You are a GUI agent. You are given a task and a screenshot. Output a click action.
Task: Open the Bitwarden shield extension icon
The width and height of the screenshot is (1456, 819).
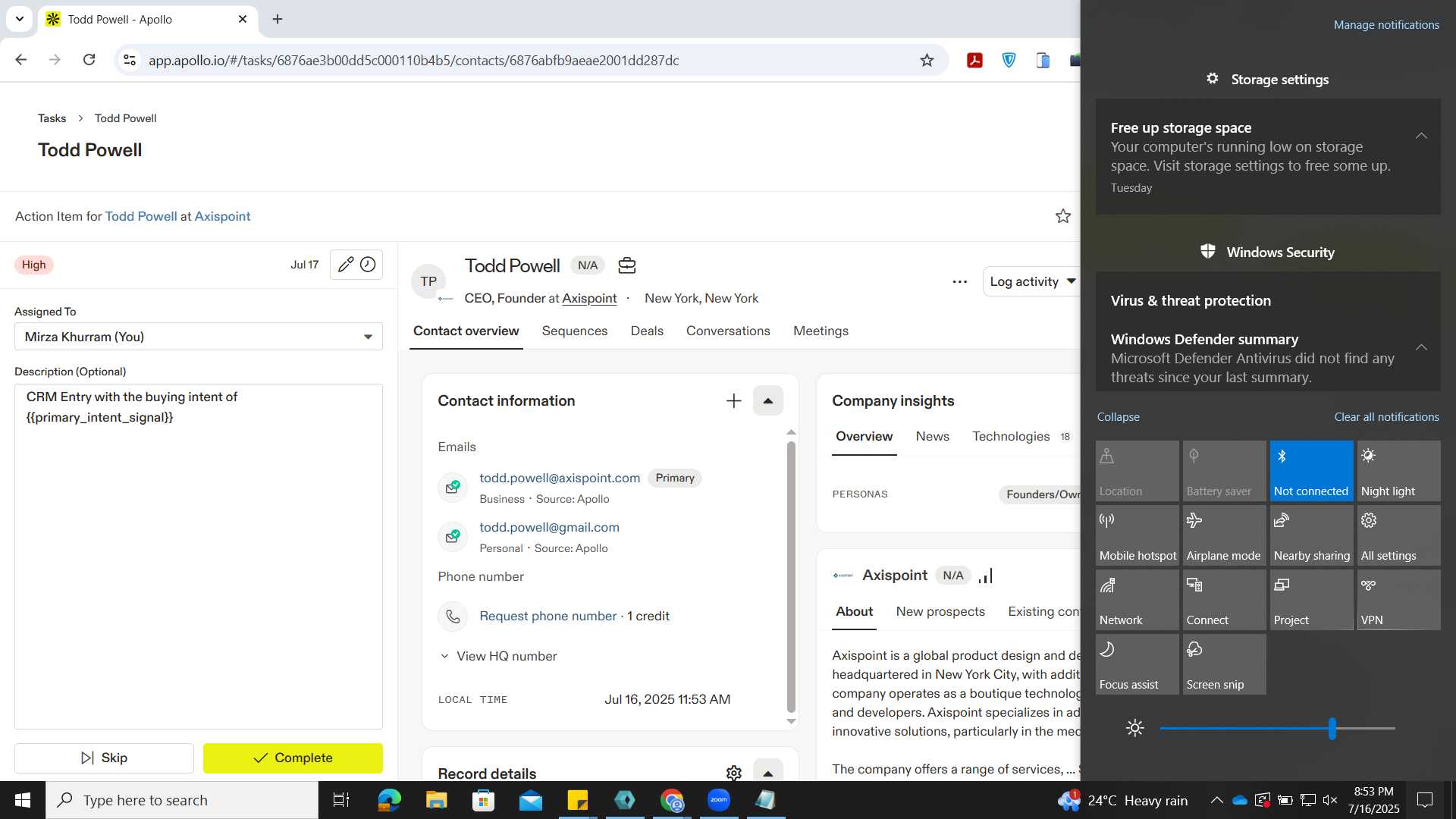click(x=1009, y=61)
